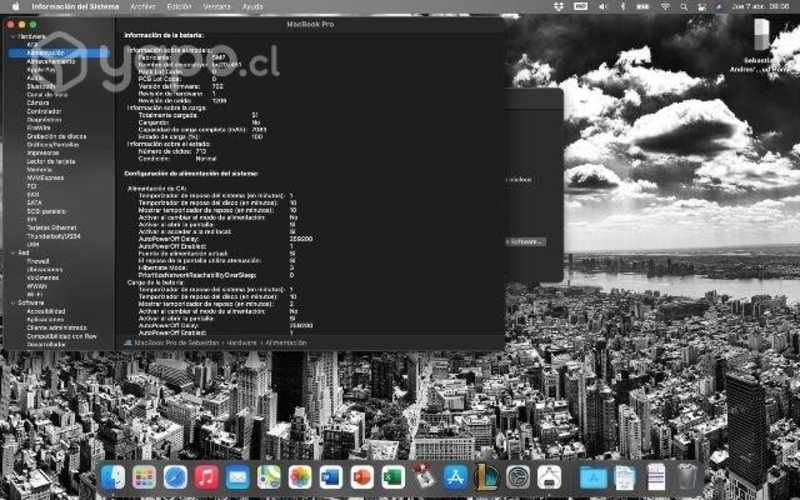Select Cliente administrado under Software
The image size is (800, 500).
click(x=57, y=328)
